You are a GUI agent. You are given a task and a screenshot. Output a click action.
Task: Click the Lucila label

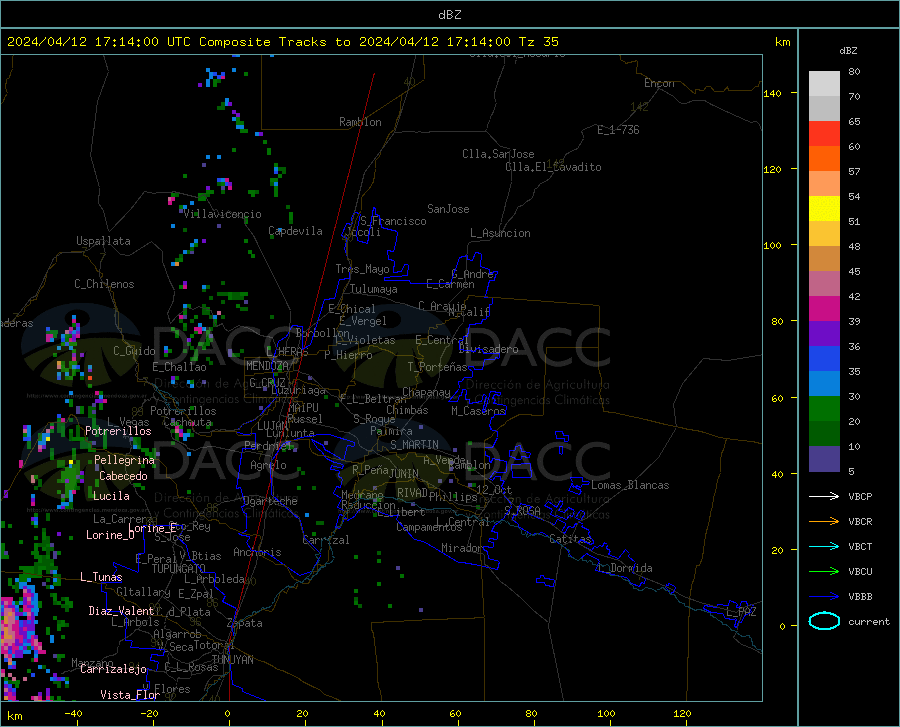pyautogui.click(x=111, y=496)
